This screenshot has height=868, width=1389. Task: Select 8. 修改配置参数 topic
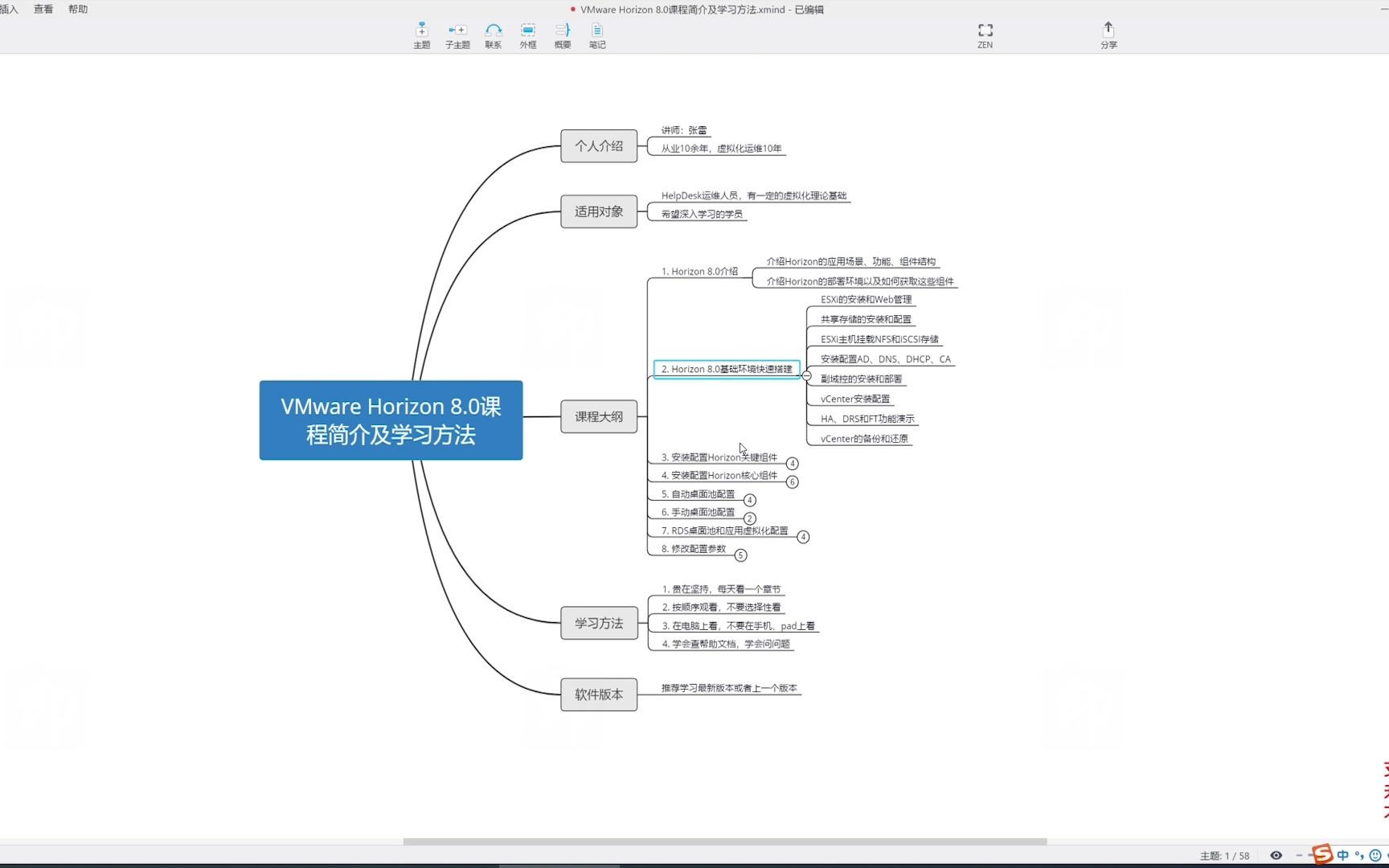click(694, 549)
